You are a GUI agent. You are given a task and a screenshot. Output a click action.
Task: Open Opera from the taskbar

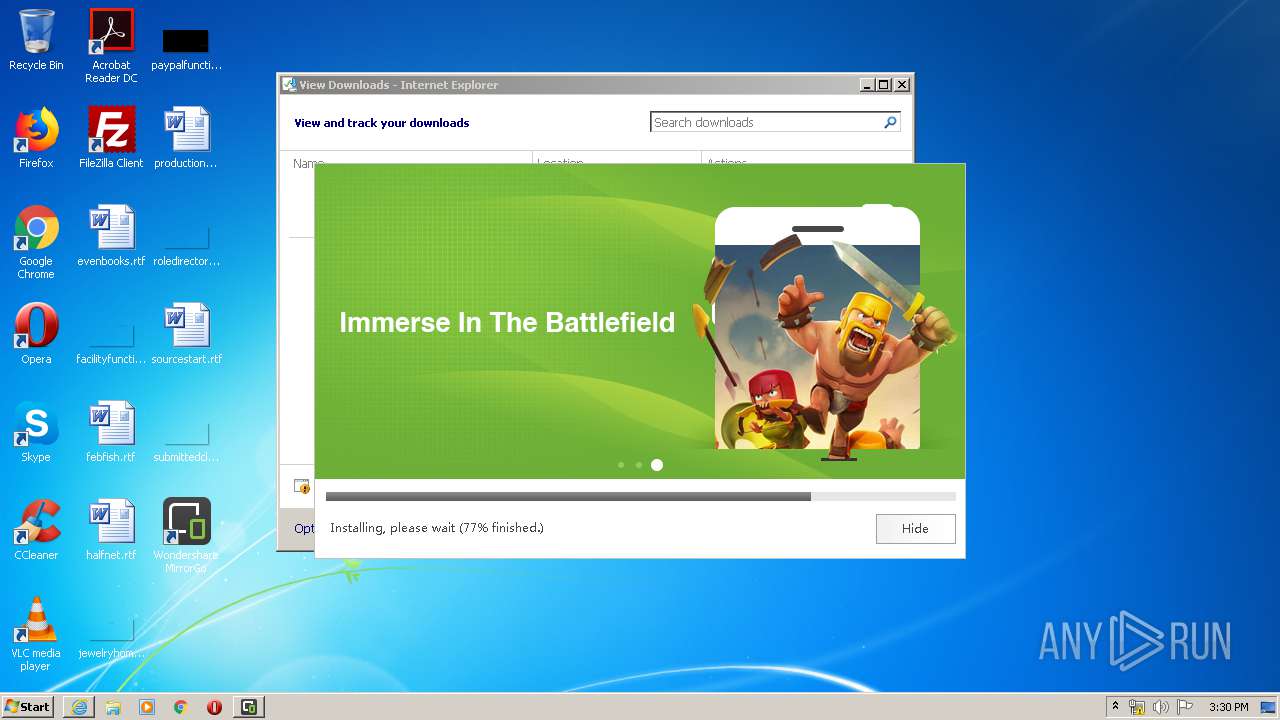click(214, 707)
